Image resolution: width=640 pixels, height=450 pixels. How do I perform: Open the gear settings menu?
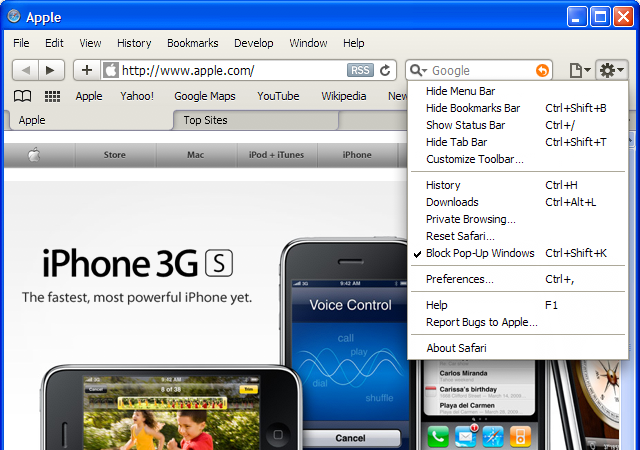(x=611, y=70)
